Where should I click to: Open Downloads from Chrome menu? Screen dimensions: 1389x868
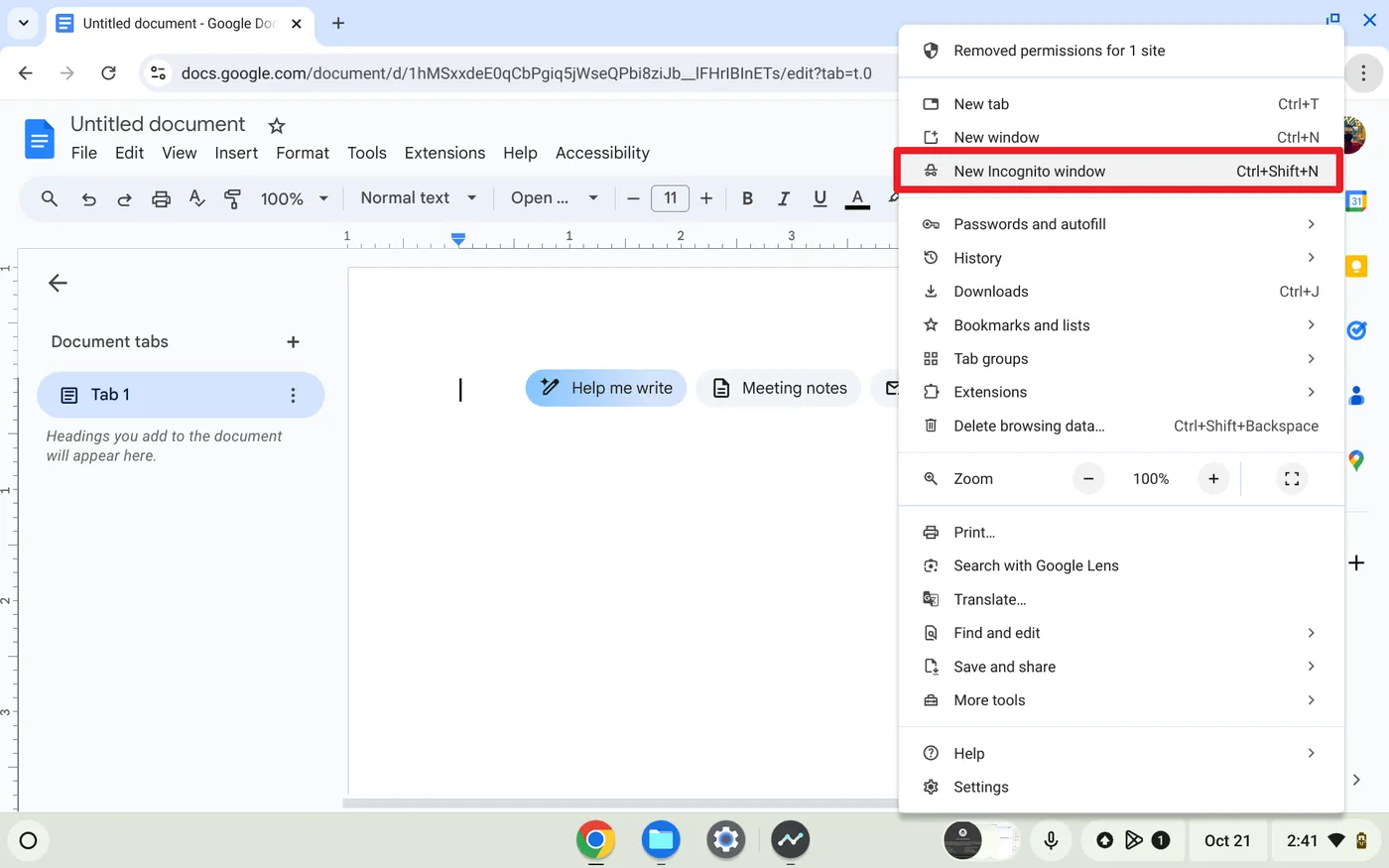(x=1121, y=292)
